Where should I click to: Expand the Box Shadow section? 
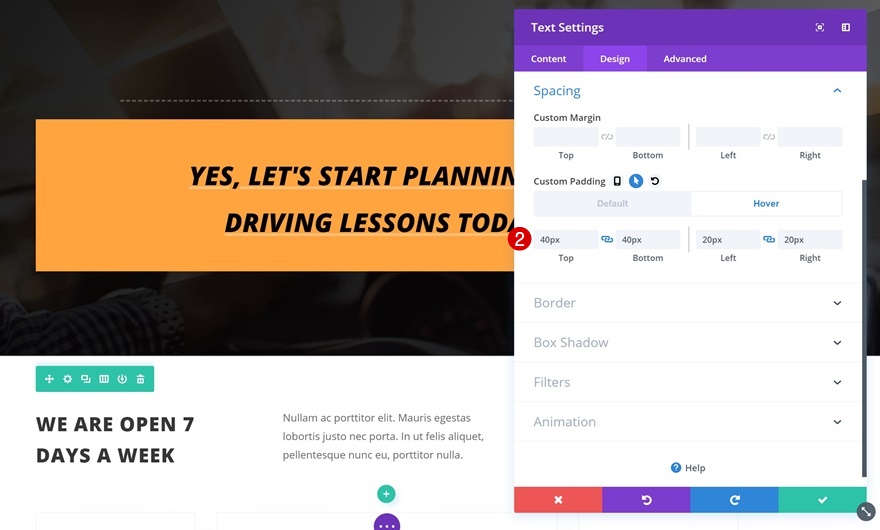(688, 342)
